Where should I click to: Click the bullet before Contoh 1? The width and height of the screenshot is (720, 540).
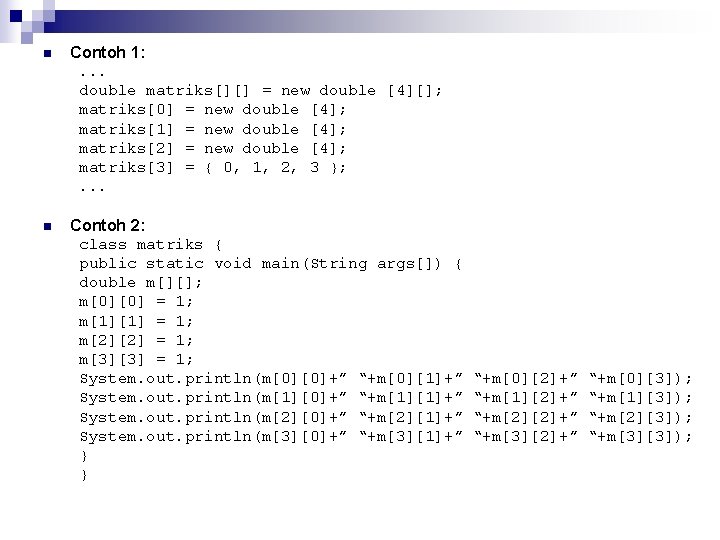point(47,53)
